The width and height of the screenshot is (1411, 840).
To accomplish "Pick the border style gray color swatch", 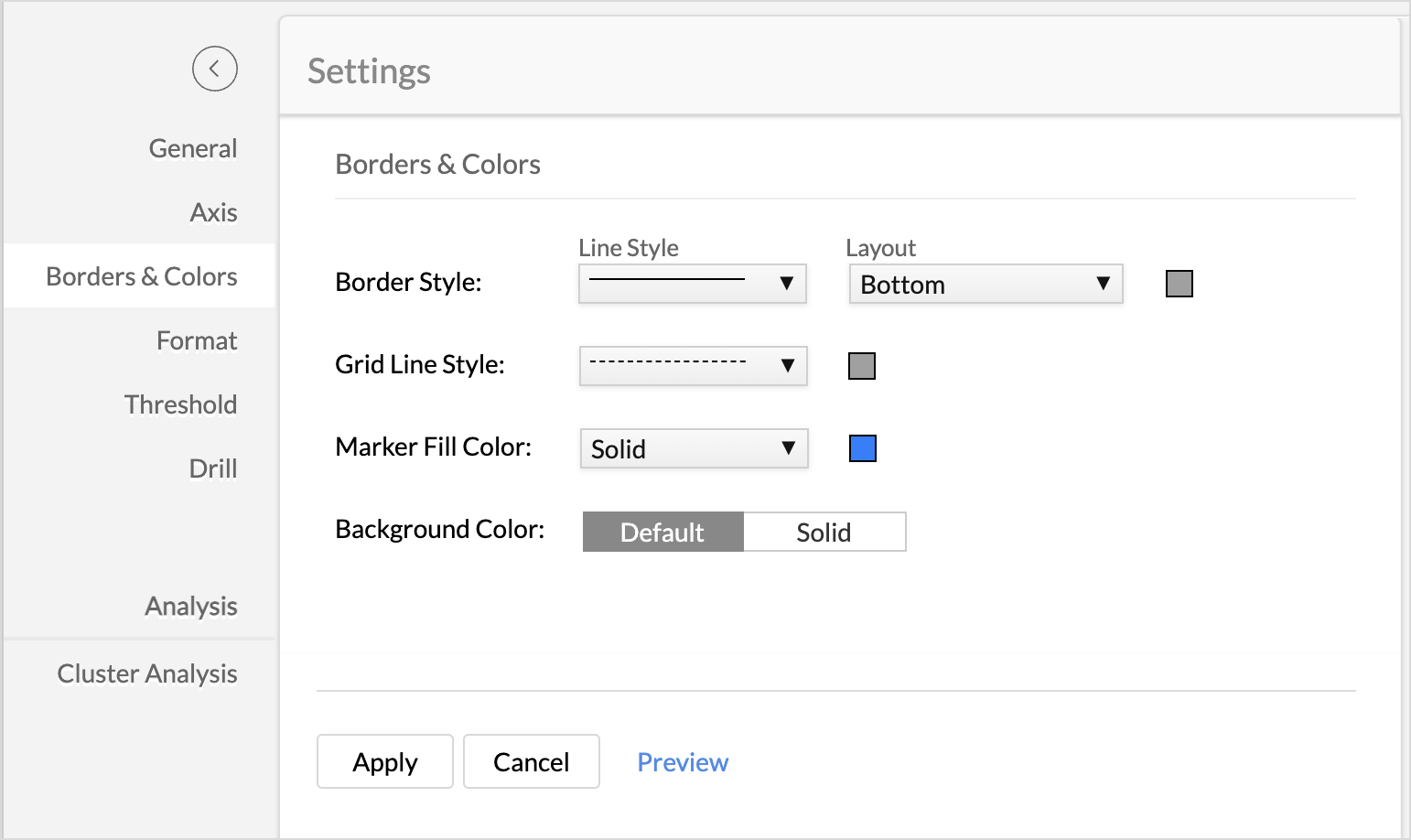I will coord(1179,284).
